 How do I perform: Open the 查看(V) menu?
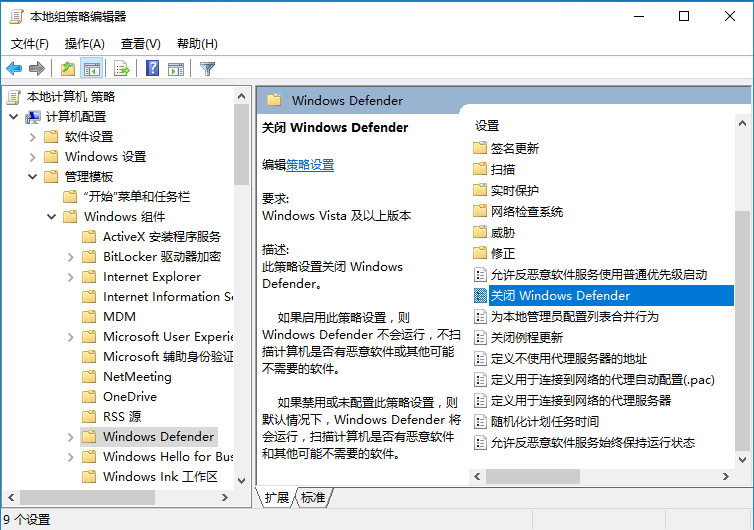[140, 44]
